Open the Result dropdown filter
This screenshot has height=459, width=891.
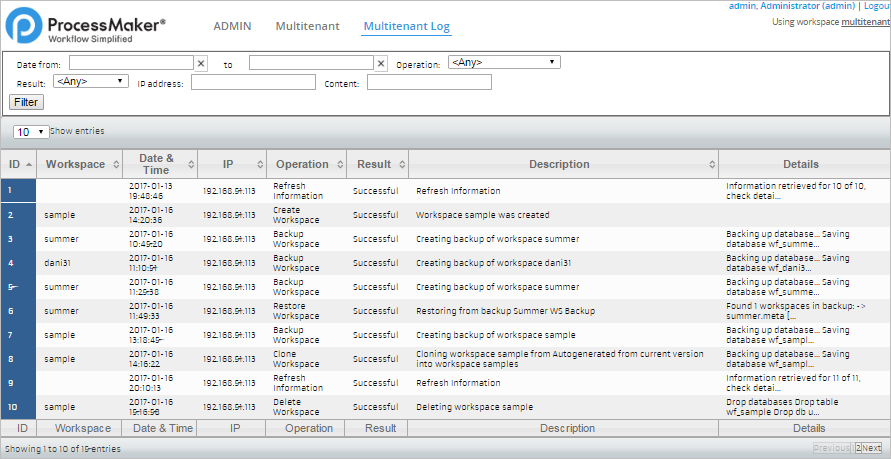tap(91, 82)
